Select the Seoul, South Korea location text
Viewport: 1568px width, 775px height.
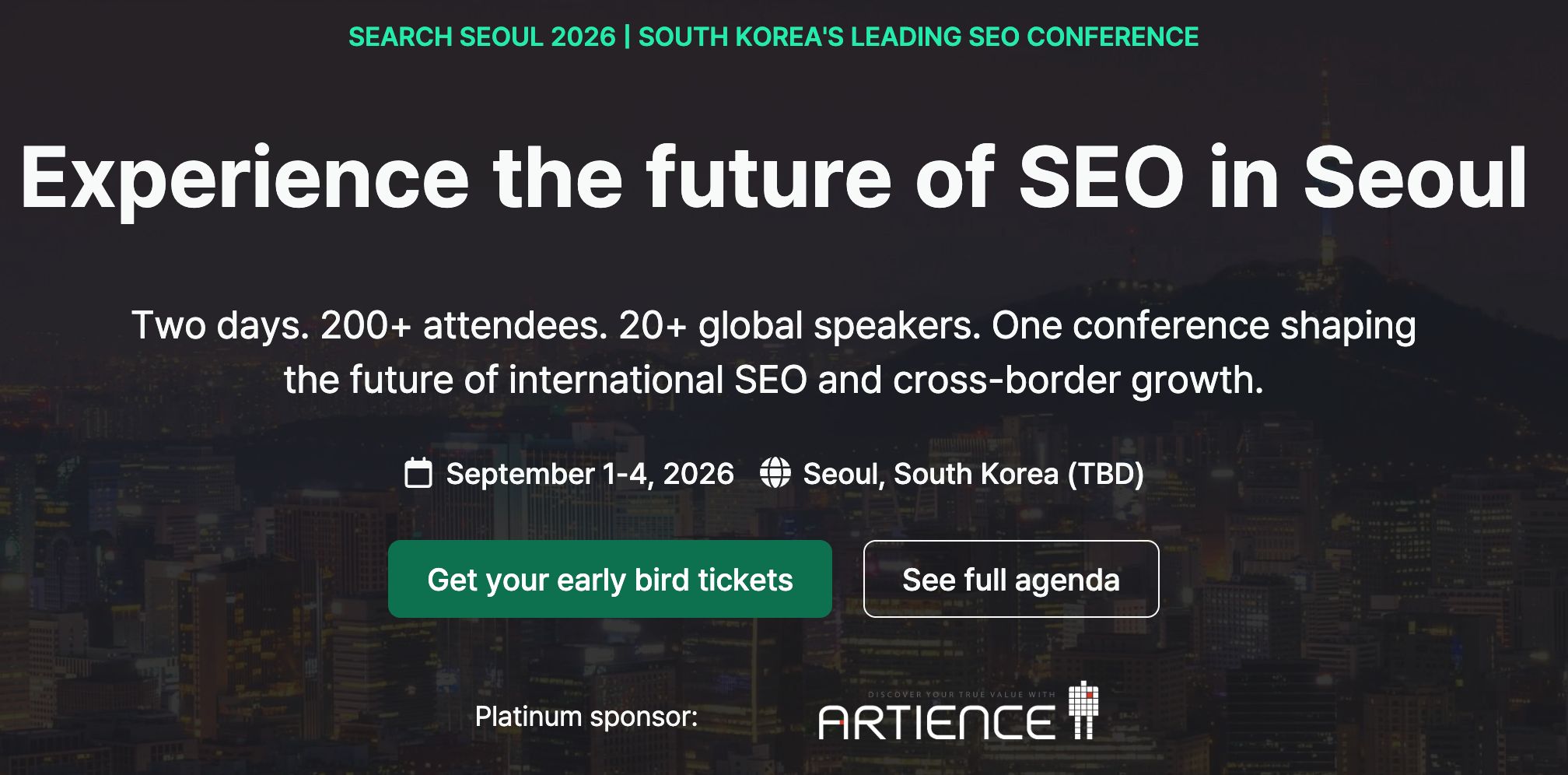tap(930, 474)
